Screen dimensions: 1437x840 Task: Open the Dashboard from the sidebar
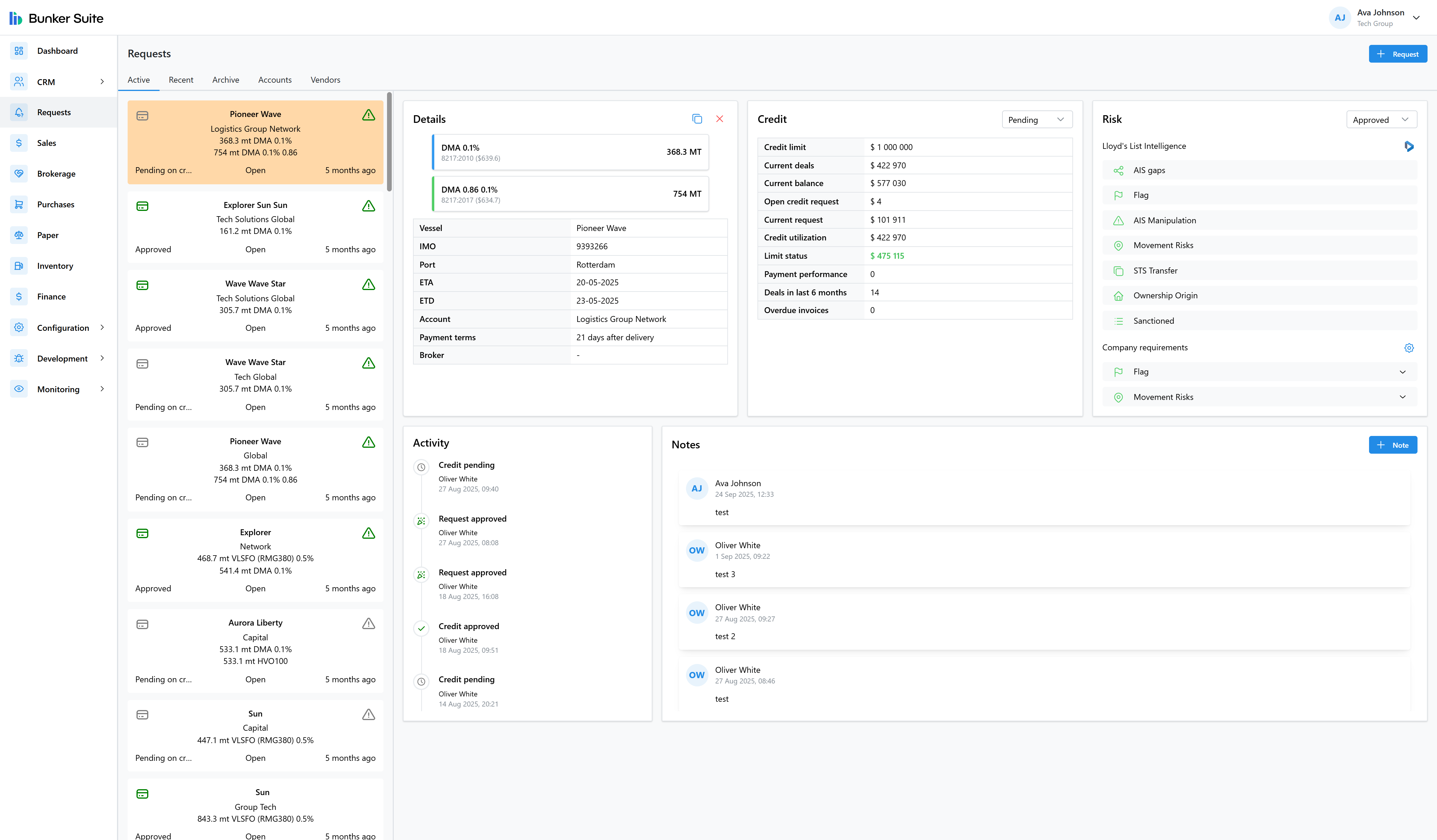click(x=57, y=50)
